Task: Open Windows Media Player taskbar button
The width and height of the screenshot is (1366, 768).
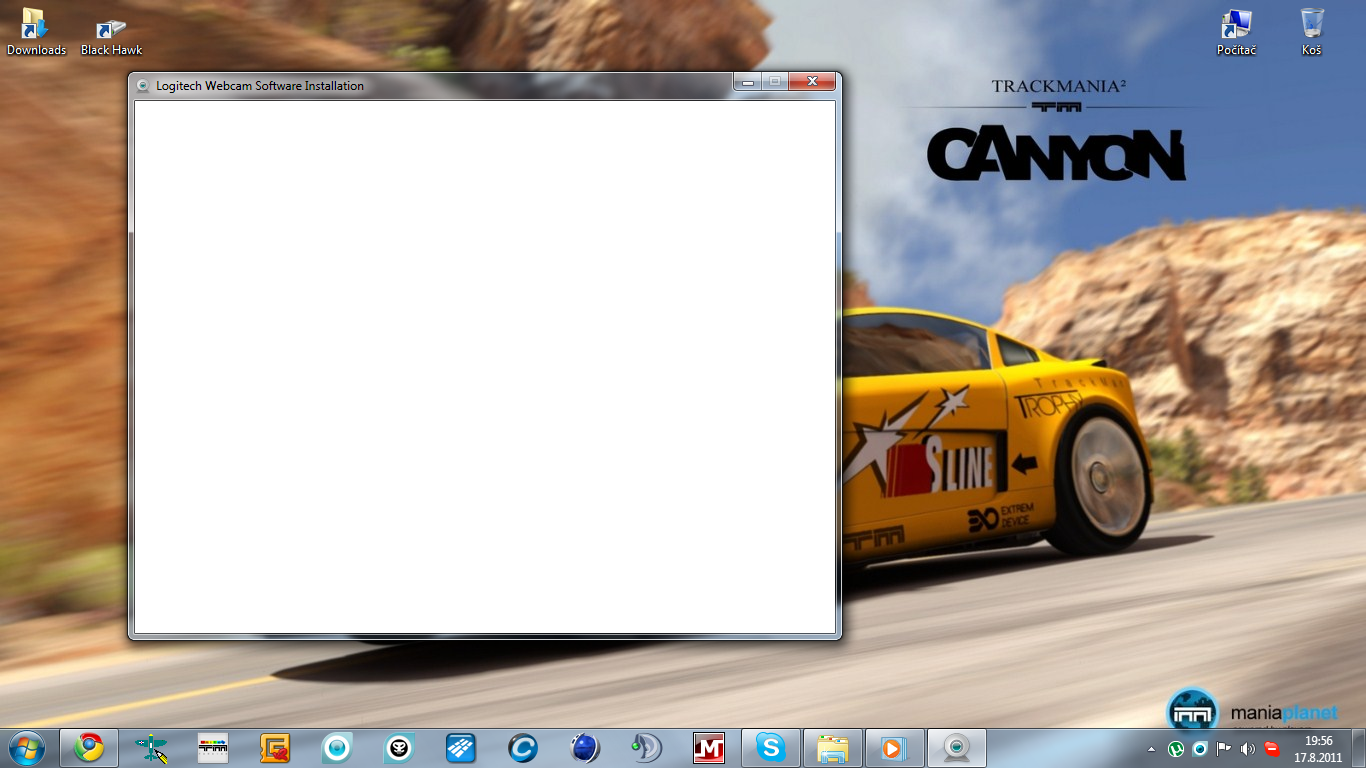Action: click(x=895, y=747)
